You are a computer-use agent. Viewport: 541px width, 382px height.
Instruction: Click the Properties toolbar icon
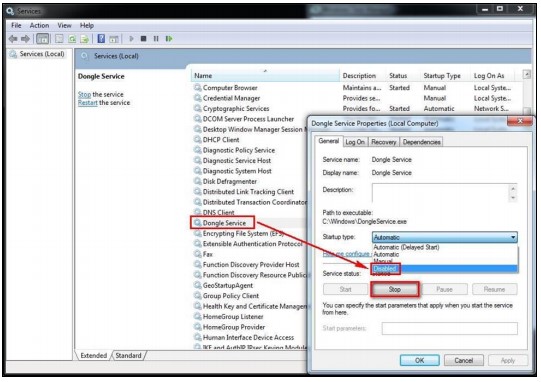coord(59,39)
